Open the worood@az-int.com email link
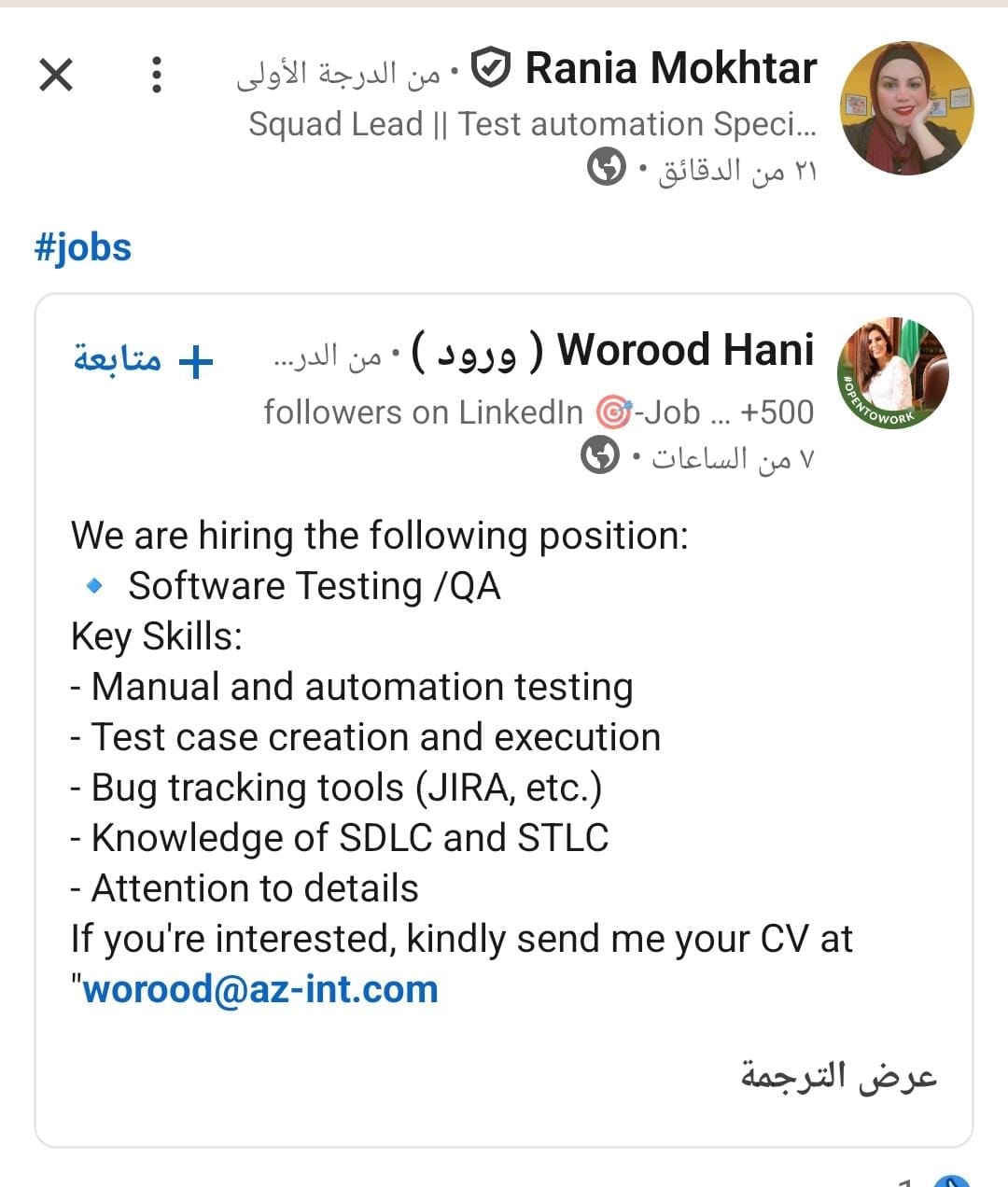1008x1187 pixels. pyautogui.click(x=260, y=989)
